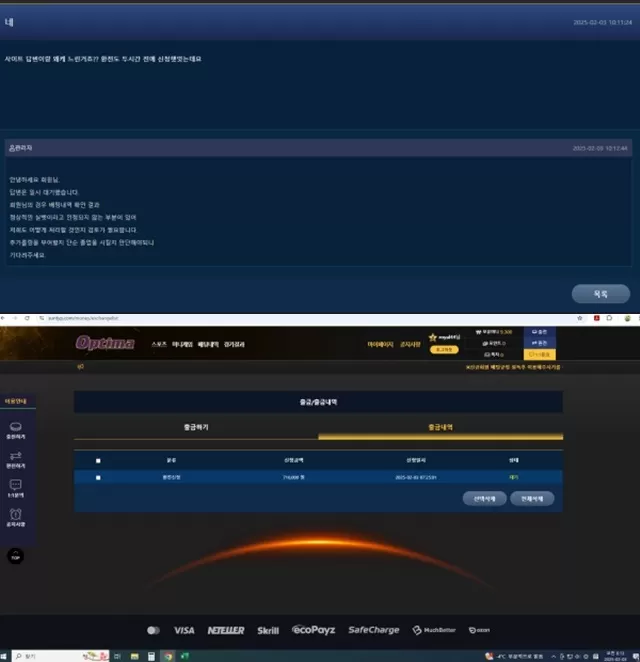Image resolution: width=640 pixels, height=662 pixels.
Task: Click the VISA payment logo
Action: point(184,630)
